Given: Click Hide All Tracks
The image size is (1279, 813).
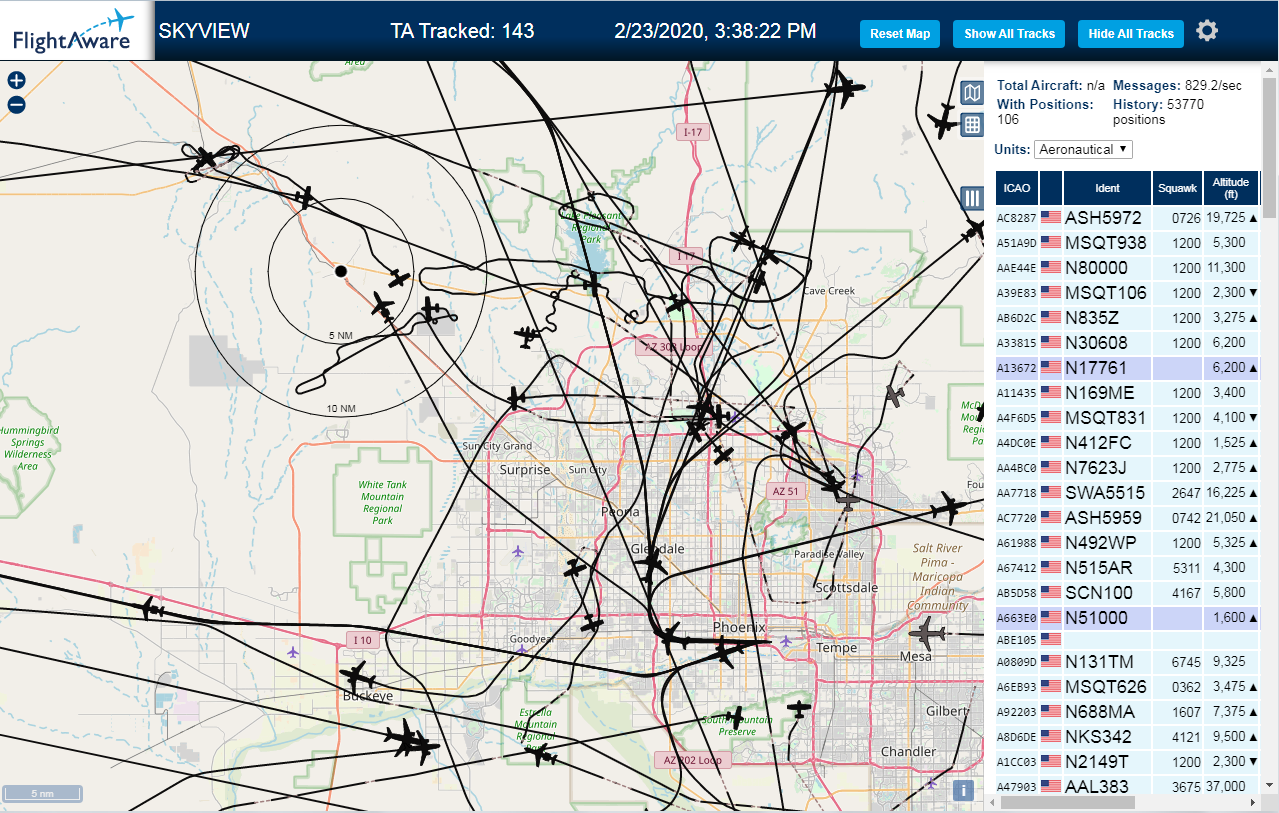Looking at the screenshot, I should coord(1131,33).
